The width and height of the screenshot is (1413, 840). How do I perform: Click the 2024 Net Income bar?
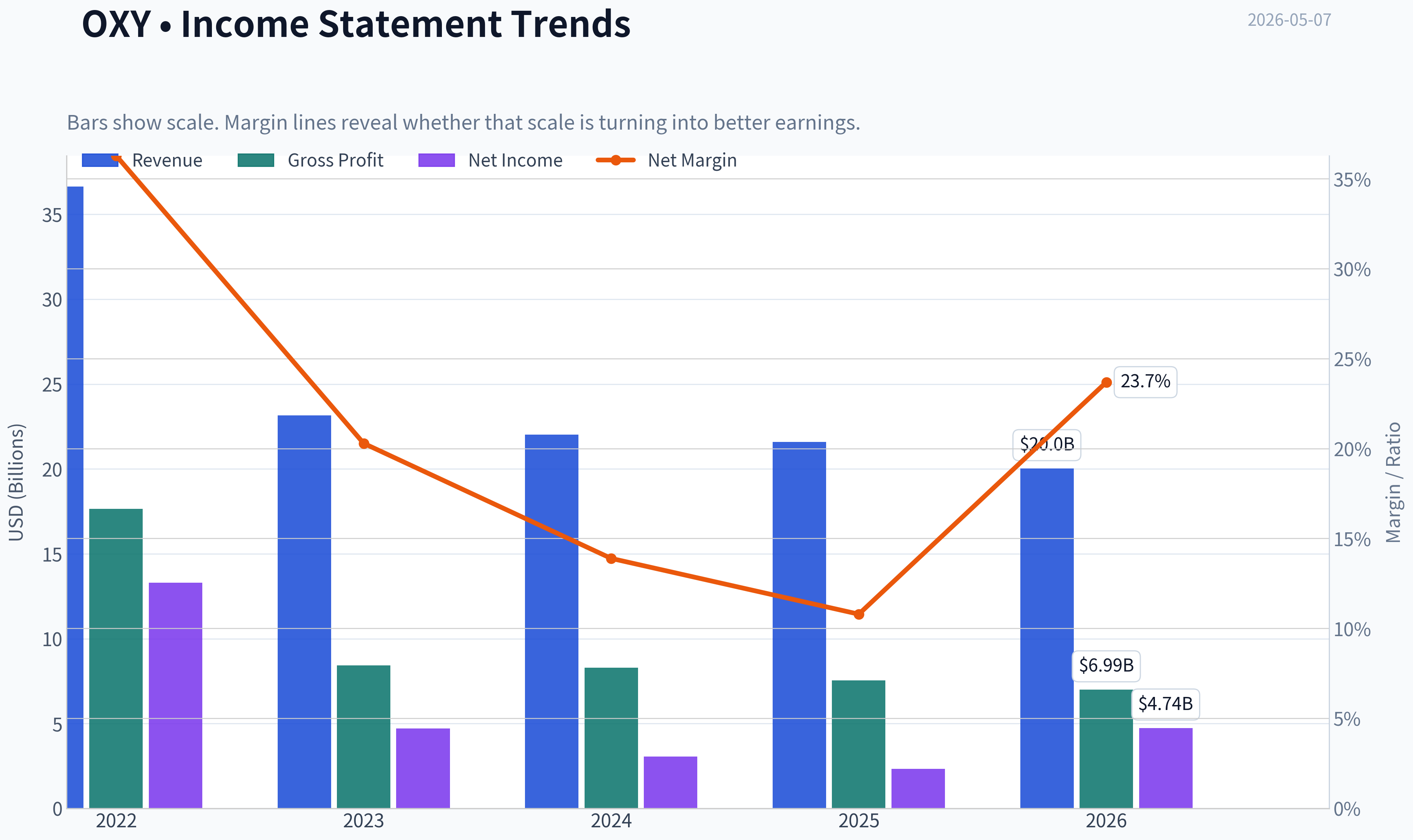coord(671,782)
